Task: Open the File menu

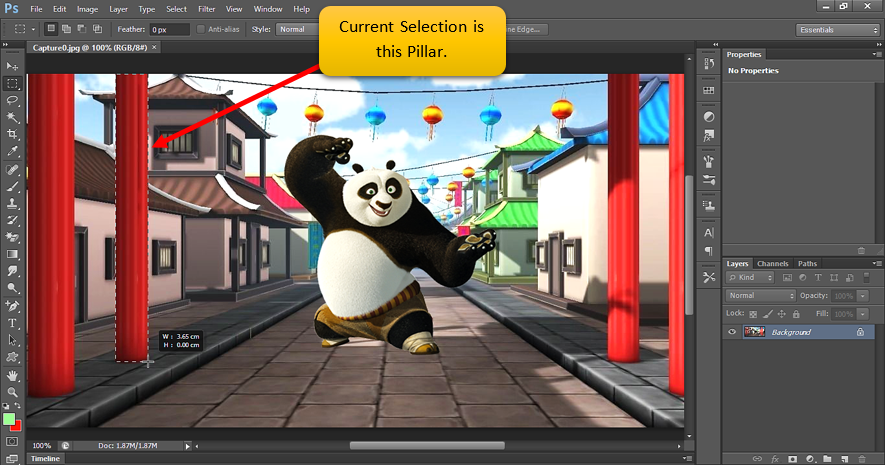Action: pyautogui.click(x=36, y=9)
